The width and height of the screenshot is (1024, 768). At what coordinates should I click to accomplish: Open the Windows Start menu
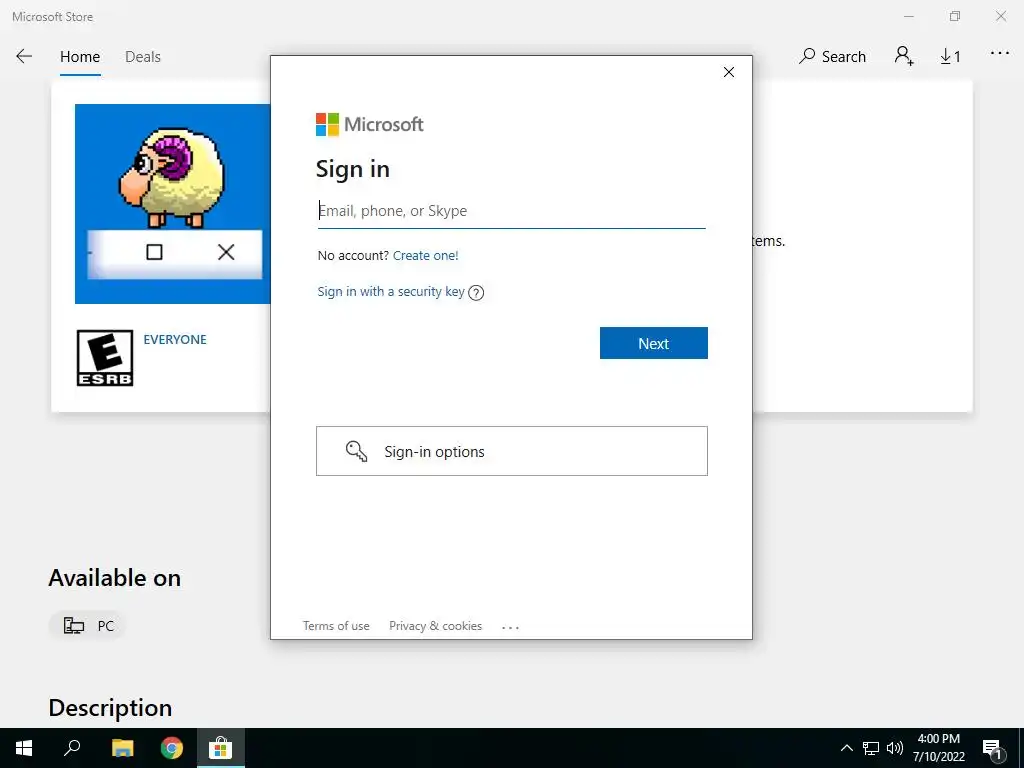point(24,748)
